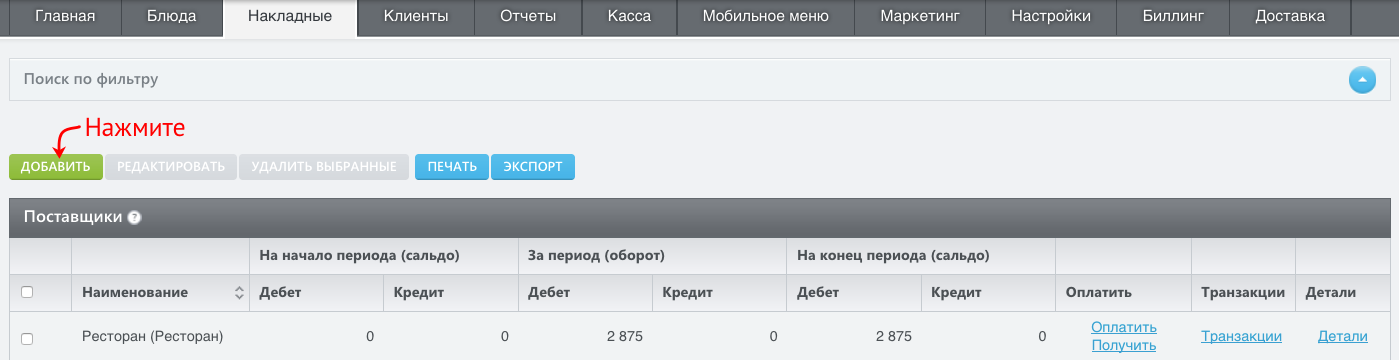This screenshot has width=1399, height=360.
Task: Open the Настройки tab
Action: [1051, 17]
